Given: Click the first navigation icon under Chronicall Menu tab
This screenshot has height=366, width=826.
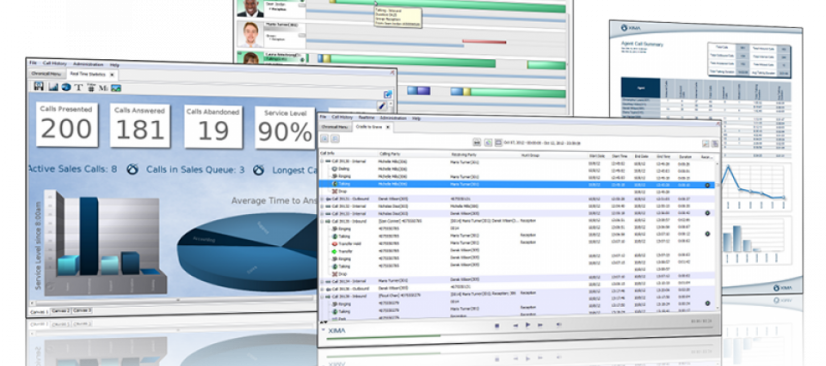Looking at the screenshot, I should click(x=324, y=139).
